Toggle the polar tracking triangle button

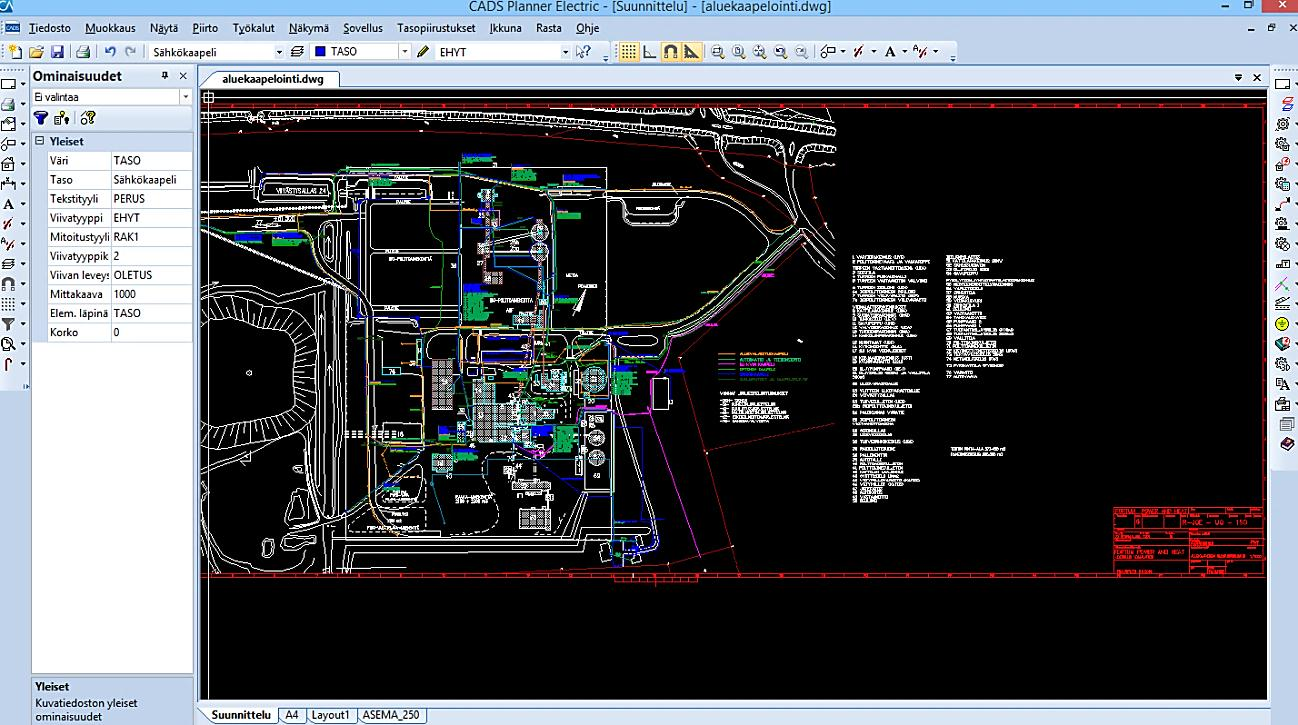coord(692,51)
